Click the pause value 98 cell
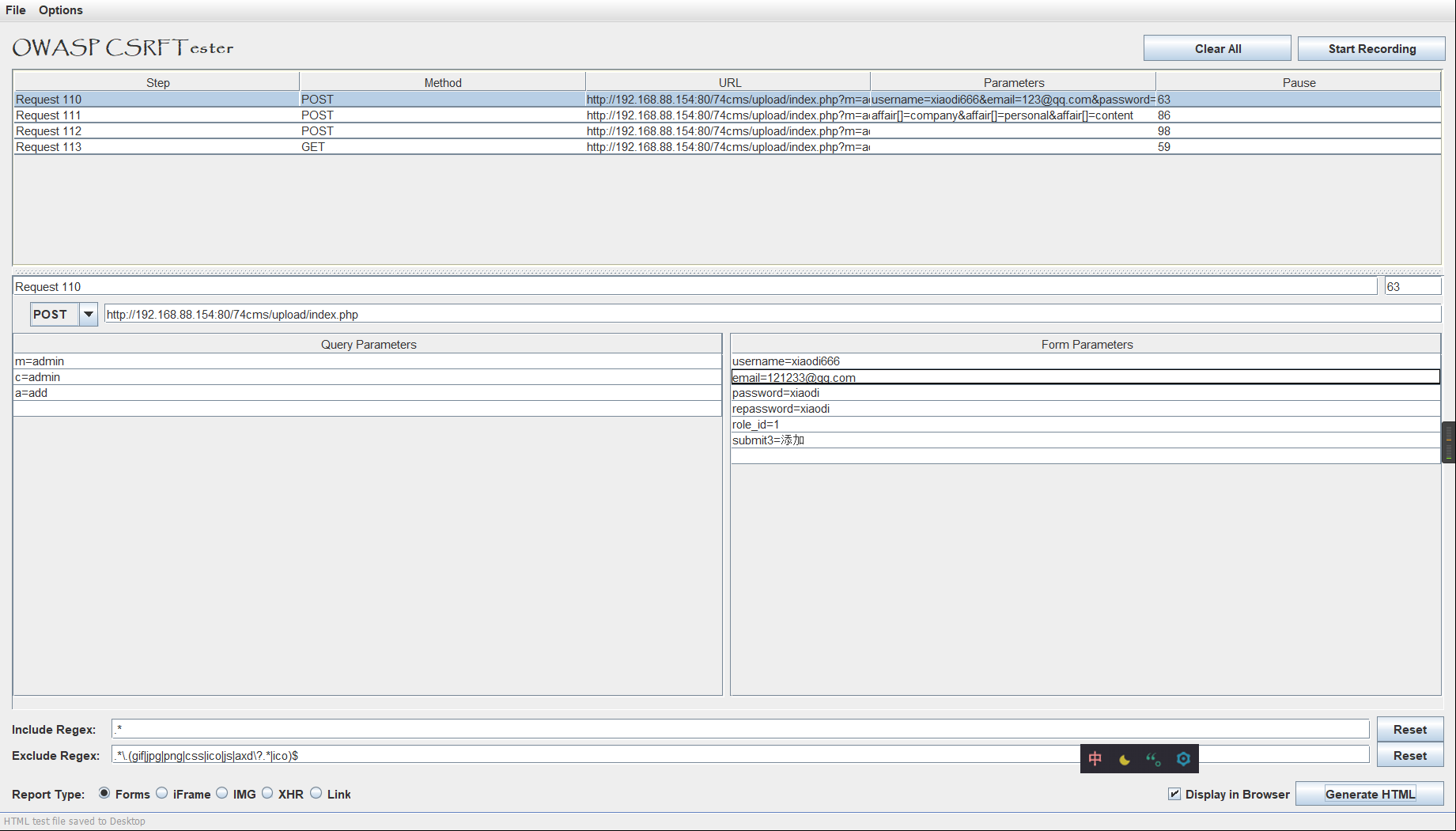Viewport: 1456px width, 831px height. pyautogui.click(x=1299, y=131)
